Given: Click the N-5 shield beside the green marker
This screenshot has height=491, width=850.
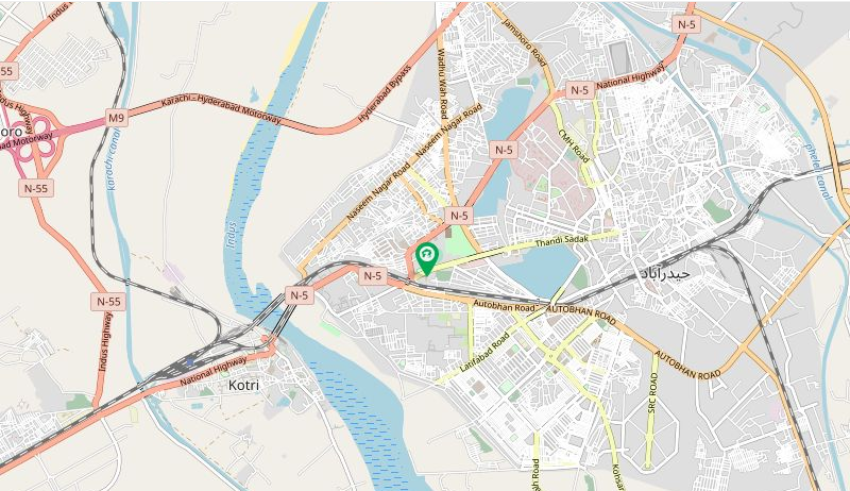Looking at the screenshot, I should 372,276.
